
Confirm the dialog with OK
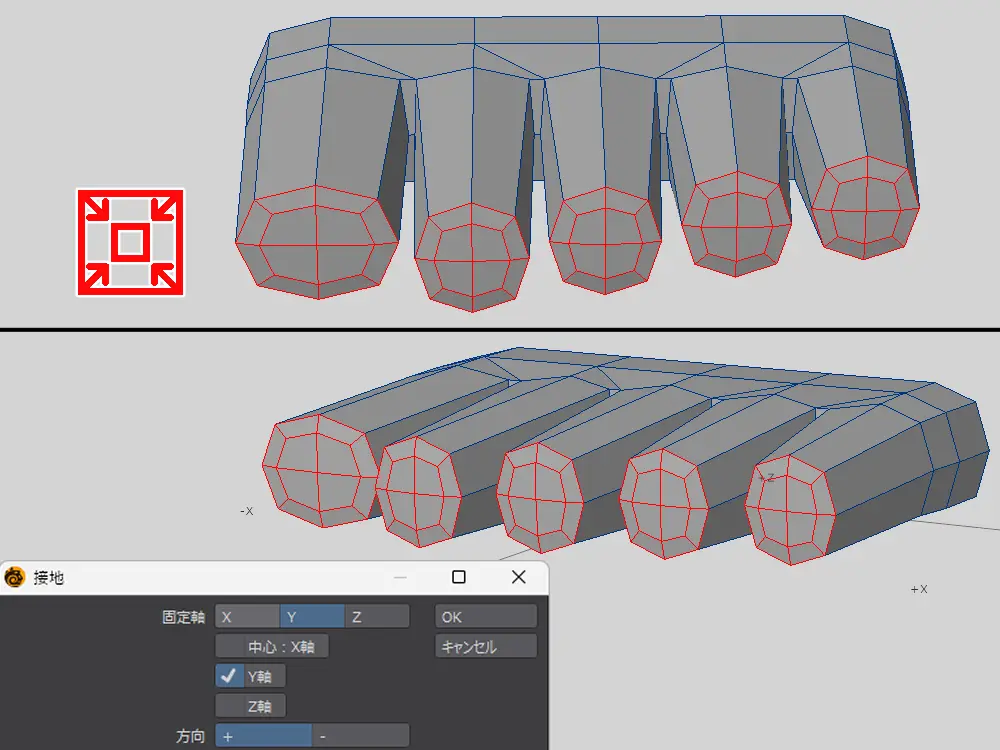pos(486,617)
